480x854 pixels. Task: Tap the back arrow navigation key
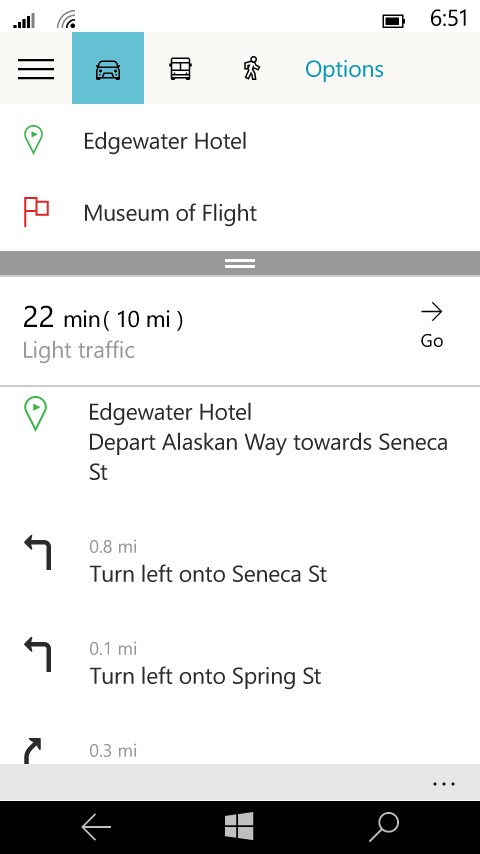(96, 827)
